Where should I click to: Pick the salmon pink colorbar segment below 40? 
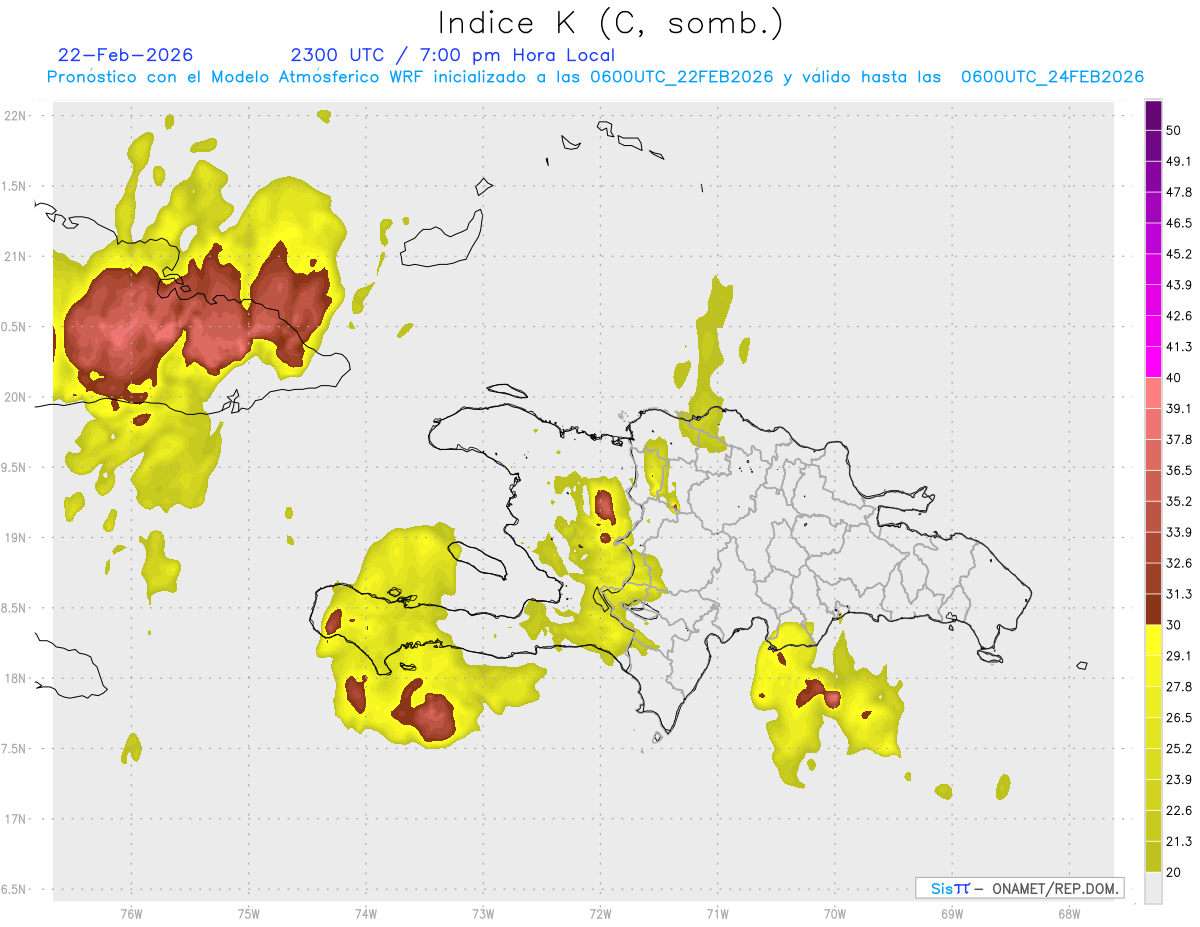click(x=1153, y=393)
